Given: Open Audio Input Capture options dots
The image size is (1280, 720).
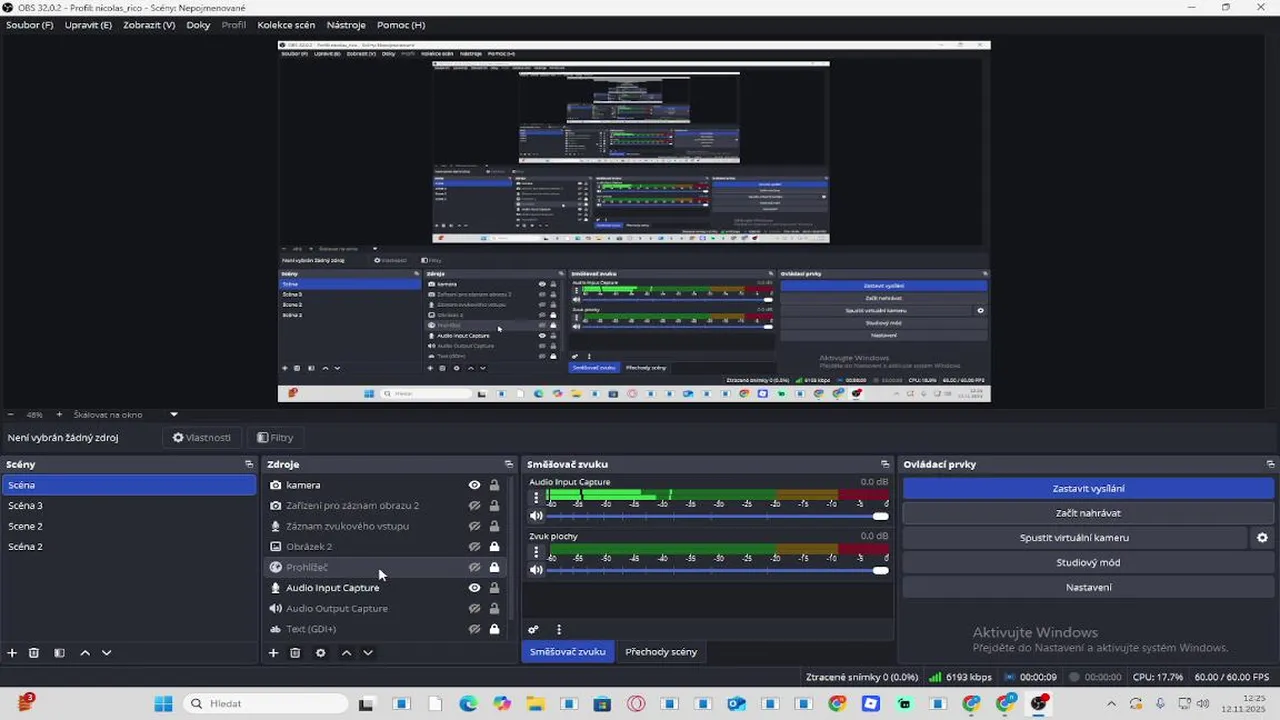Looking at the screenshot, I should 536,497.
